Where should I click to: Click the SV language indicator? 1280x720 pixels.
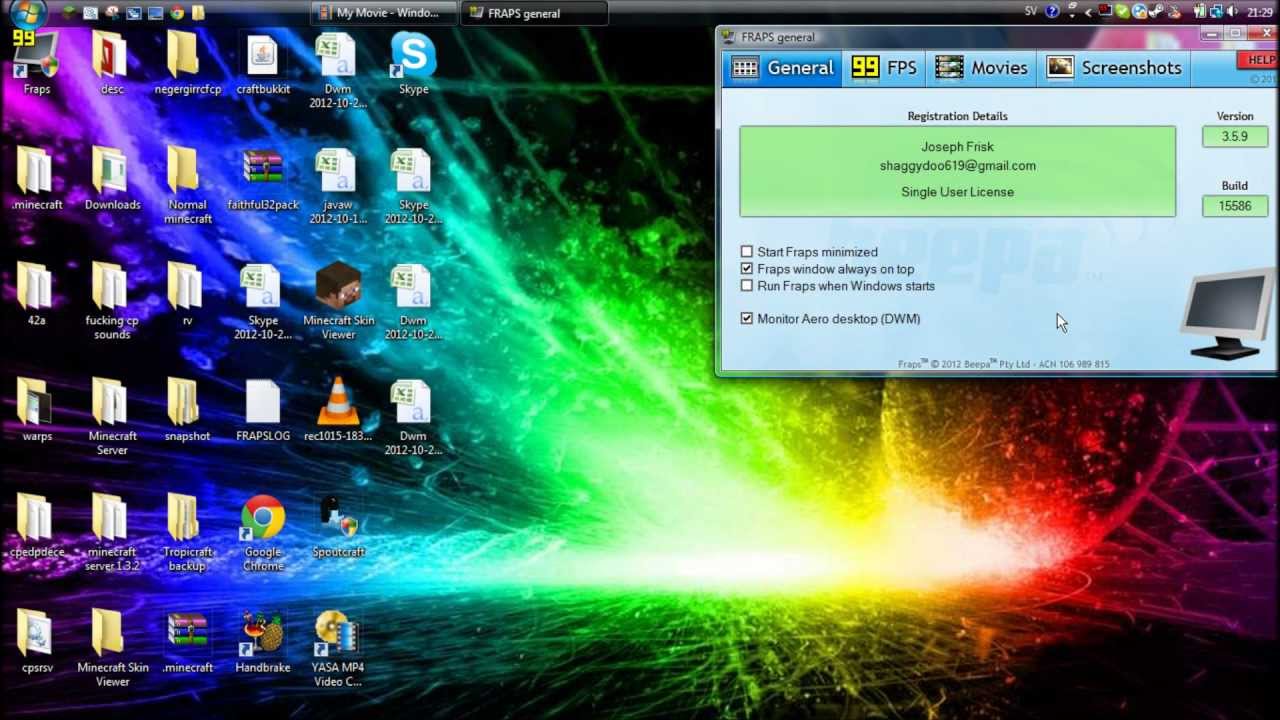coord(1031,12)
